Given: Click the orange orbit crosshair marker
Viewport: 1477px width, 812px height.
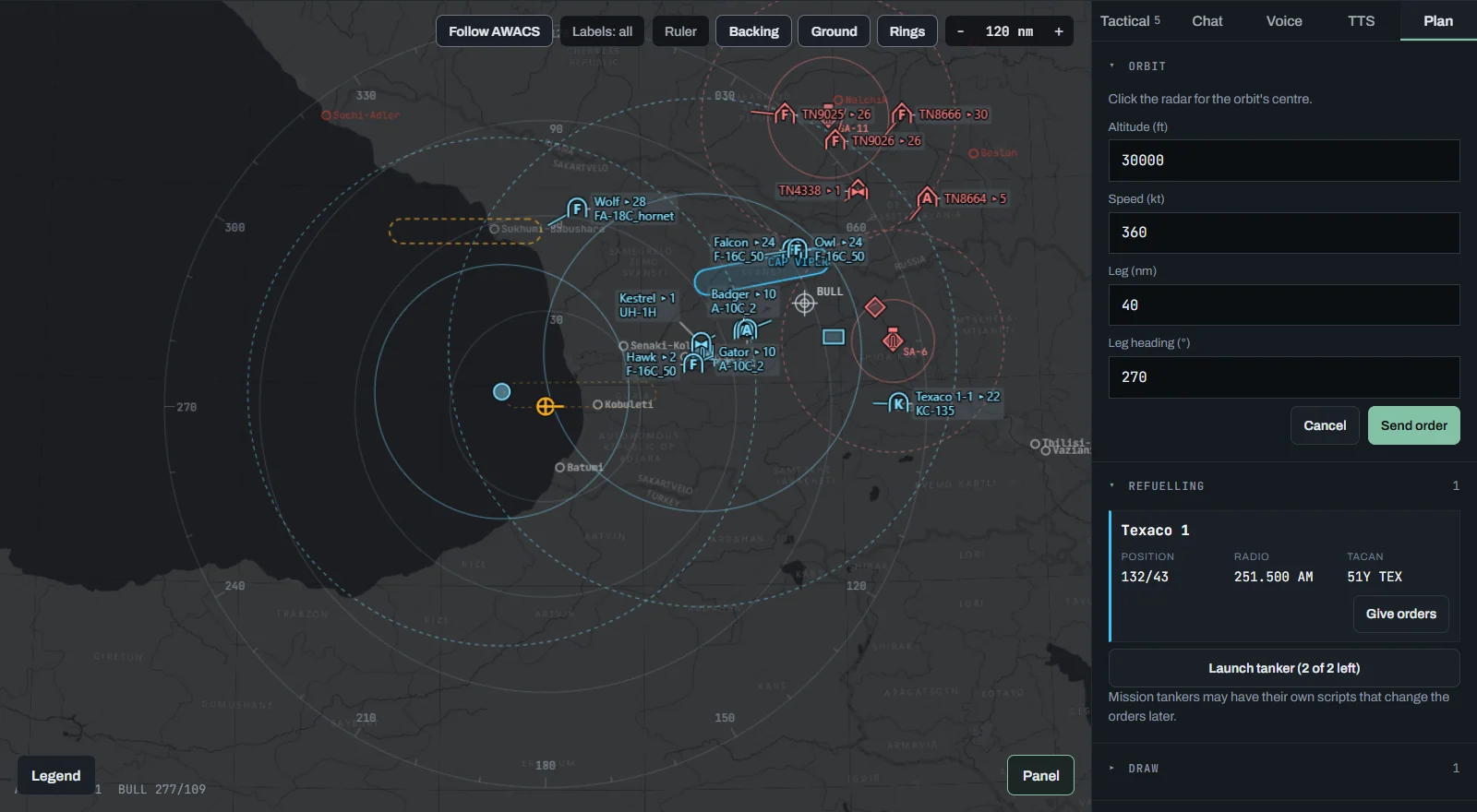Looking at the screenshot, I should [x=546, y=406].
